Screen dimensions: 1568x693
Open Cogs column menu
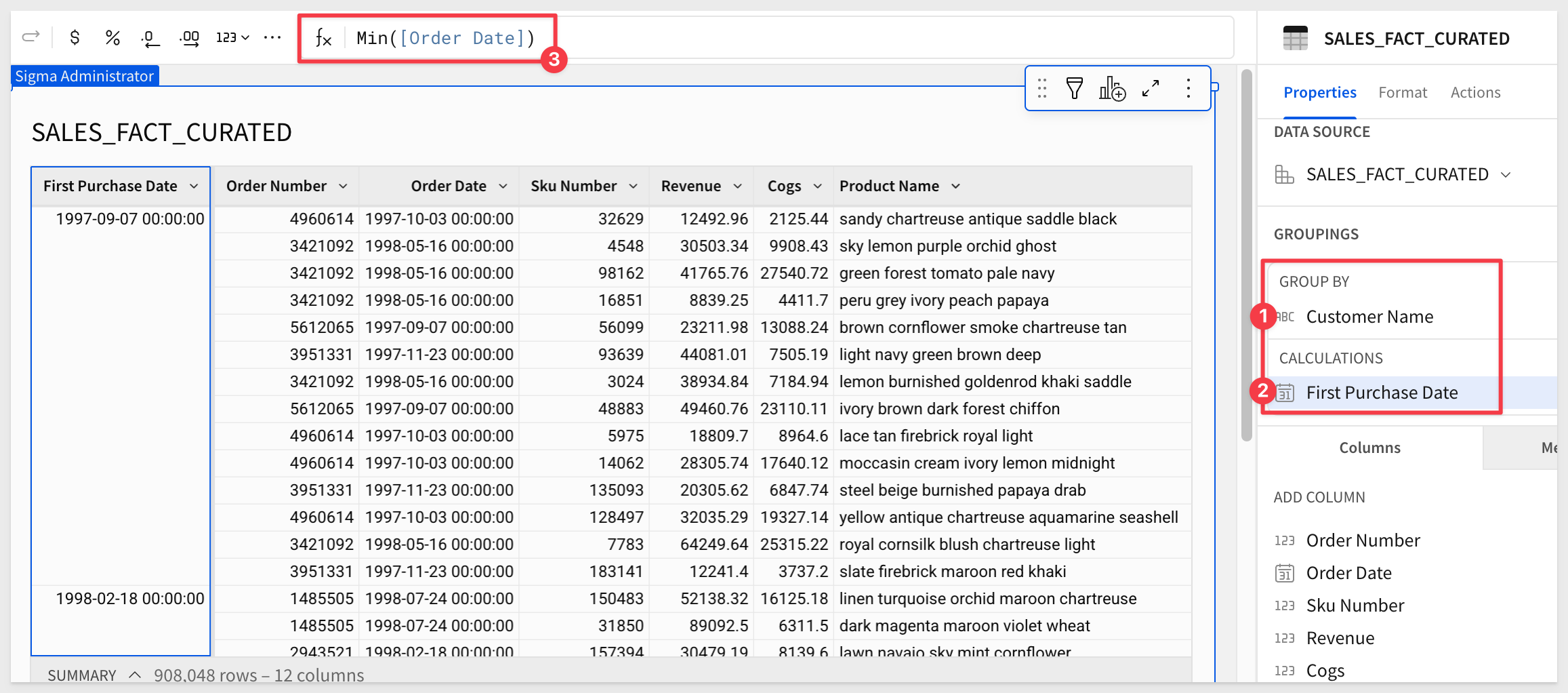pos(817,186)
